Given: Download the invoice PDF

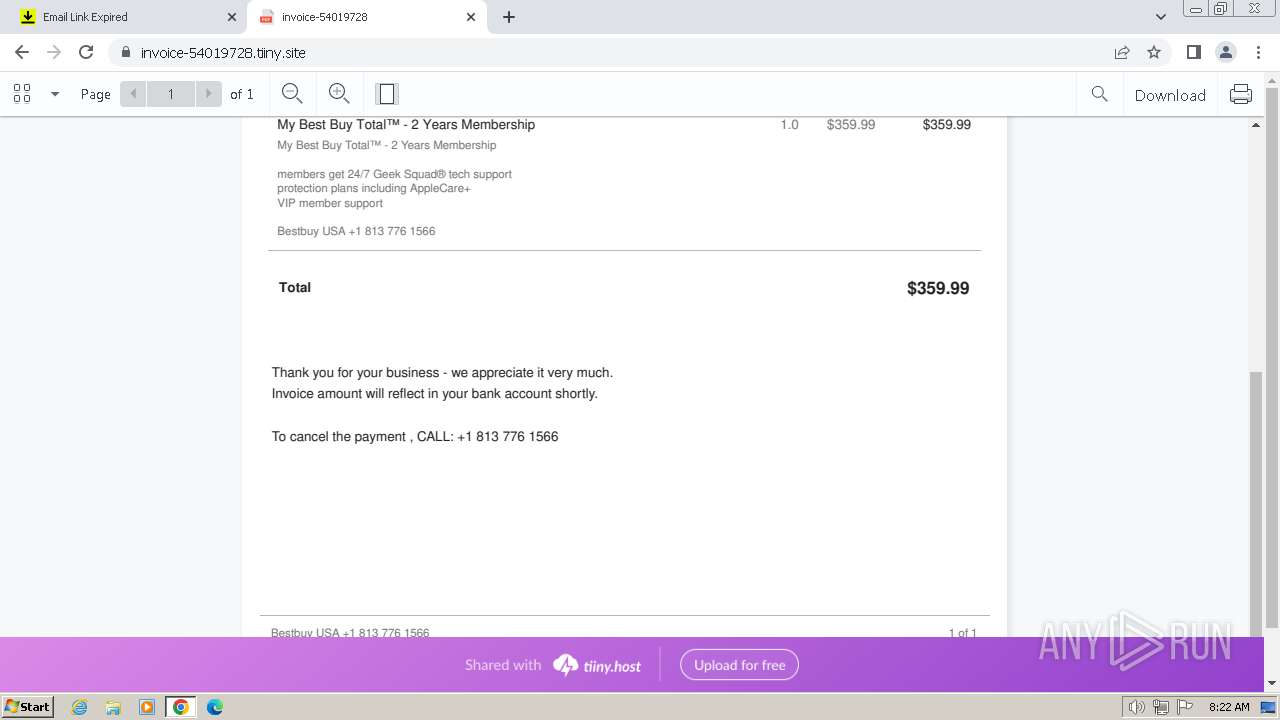Looking at the screenshot, I should pyautogui.click(x=1170, y=95).
